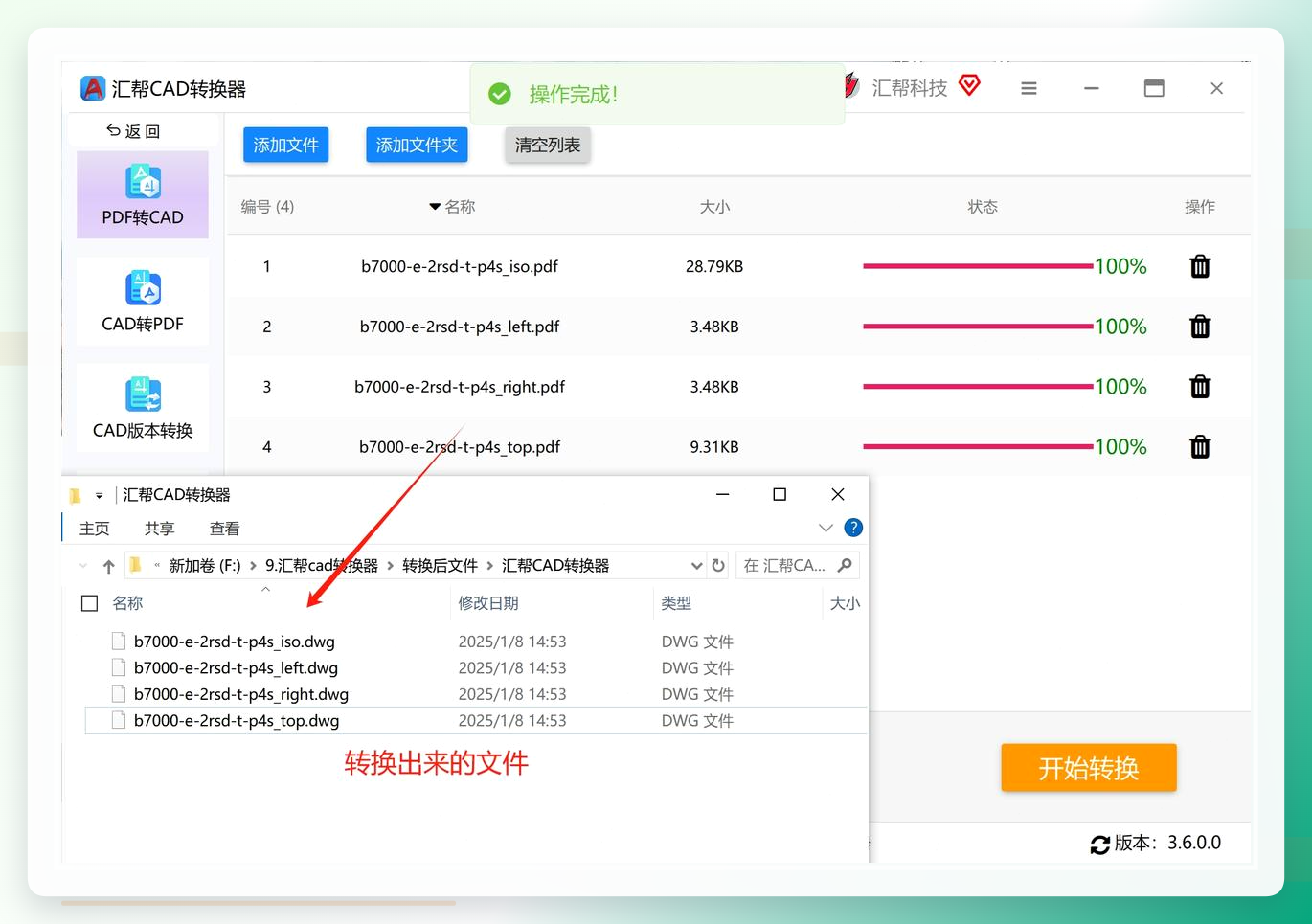This screenshot has height=924, width=1312.
Task: Delete the b7000-e-2rsd-t-p4s_top.pdf row
Action: [1200, 447]
